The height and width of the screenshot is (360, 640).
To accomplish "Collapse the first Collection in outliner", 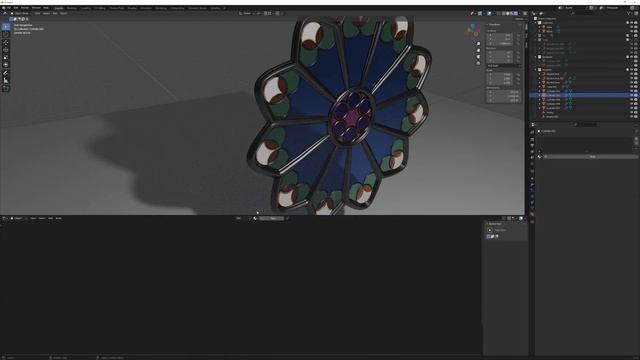I will point(536,23).
